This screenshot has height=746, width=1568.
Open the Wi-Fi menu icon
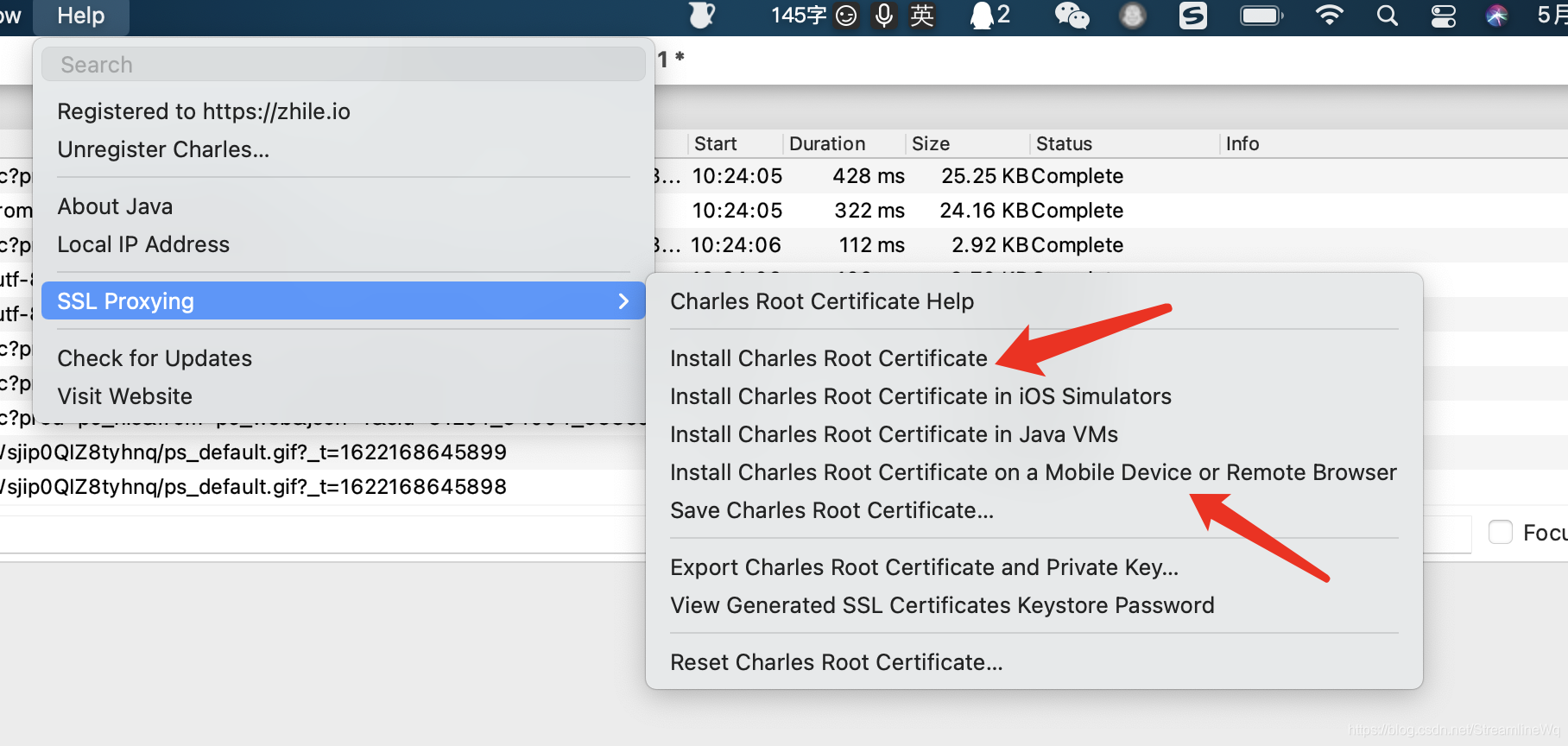pos(1330,16)
